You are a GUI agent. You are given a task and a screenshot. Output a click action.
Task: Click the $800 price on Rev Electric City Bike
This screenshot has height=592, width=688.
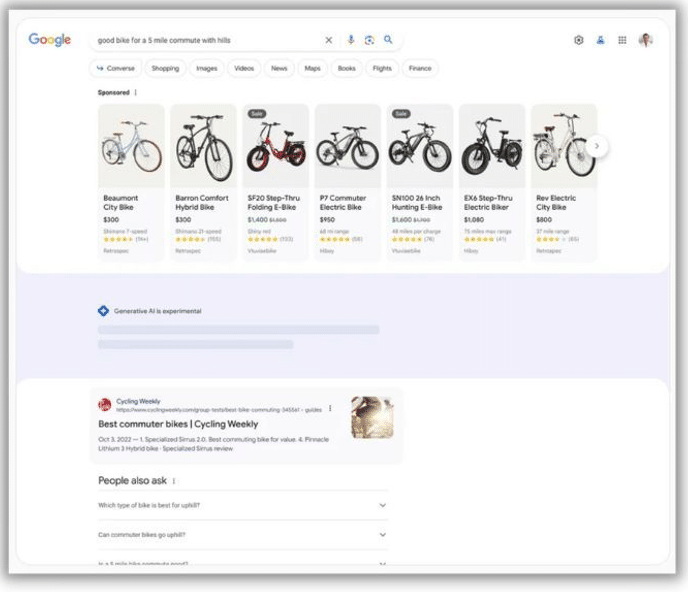pos(544,219)
